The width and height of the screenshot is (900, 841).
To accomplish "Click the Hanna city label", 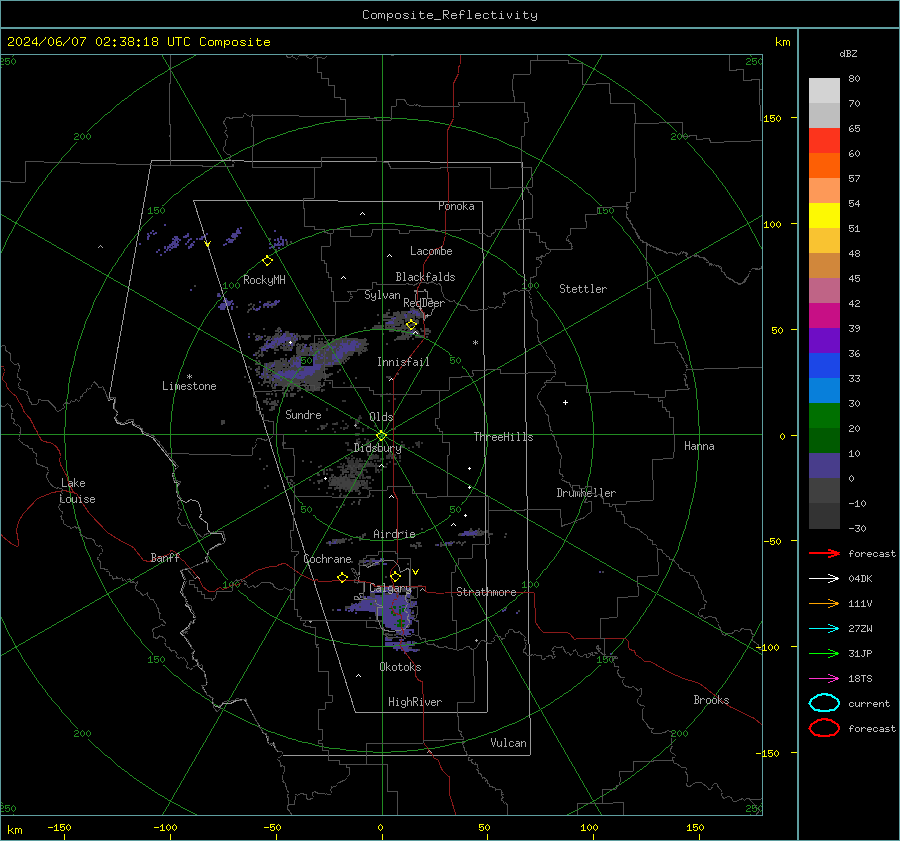I will point(699,446).
